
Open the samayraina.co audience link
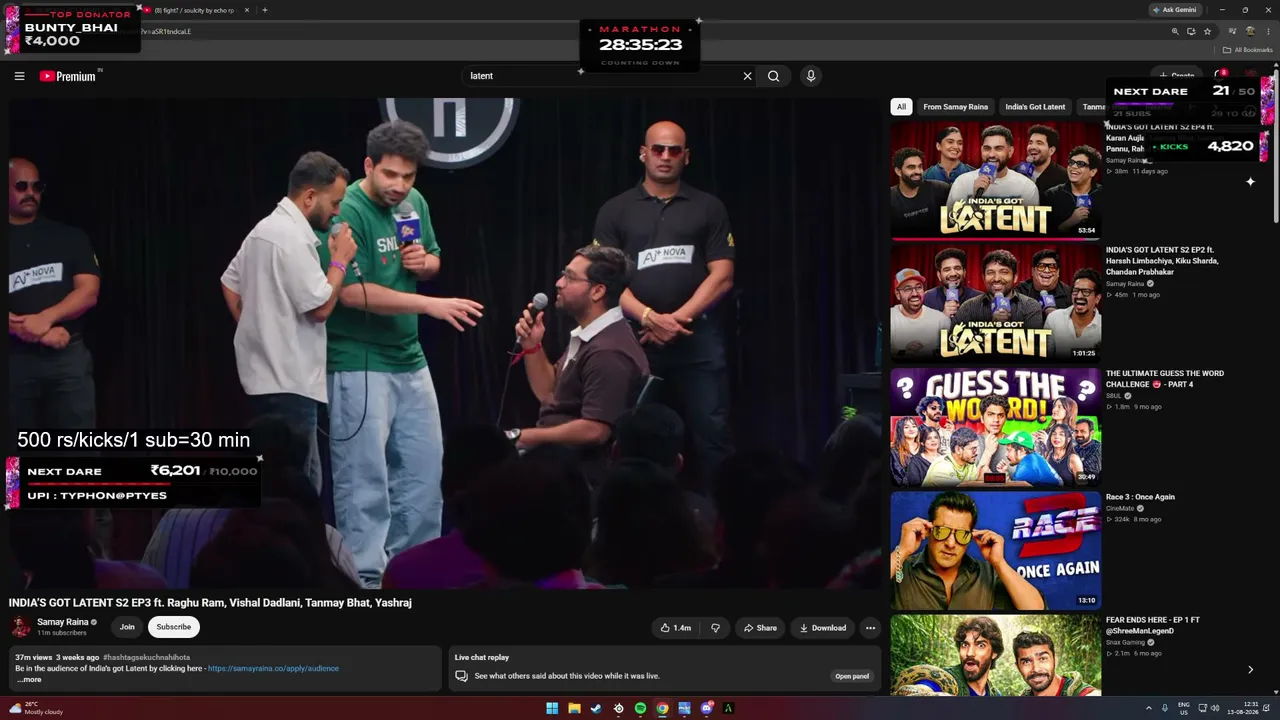click(273, 668)
